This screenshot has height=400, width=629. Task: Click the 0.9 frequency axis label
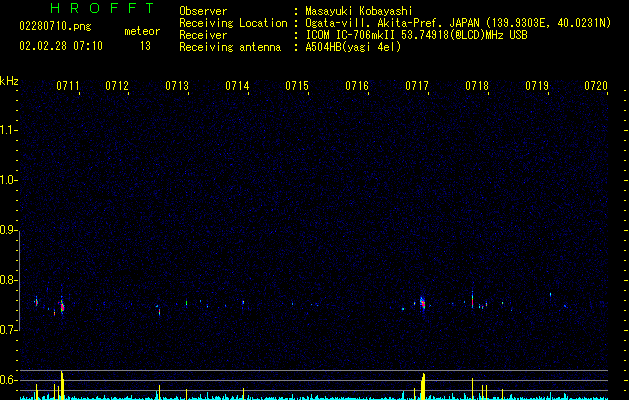9,230
